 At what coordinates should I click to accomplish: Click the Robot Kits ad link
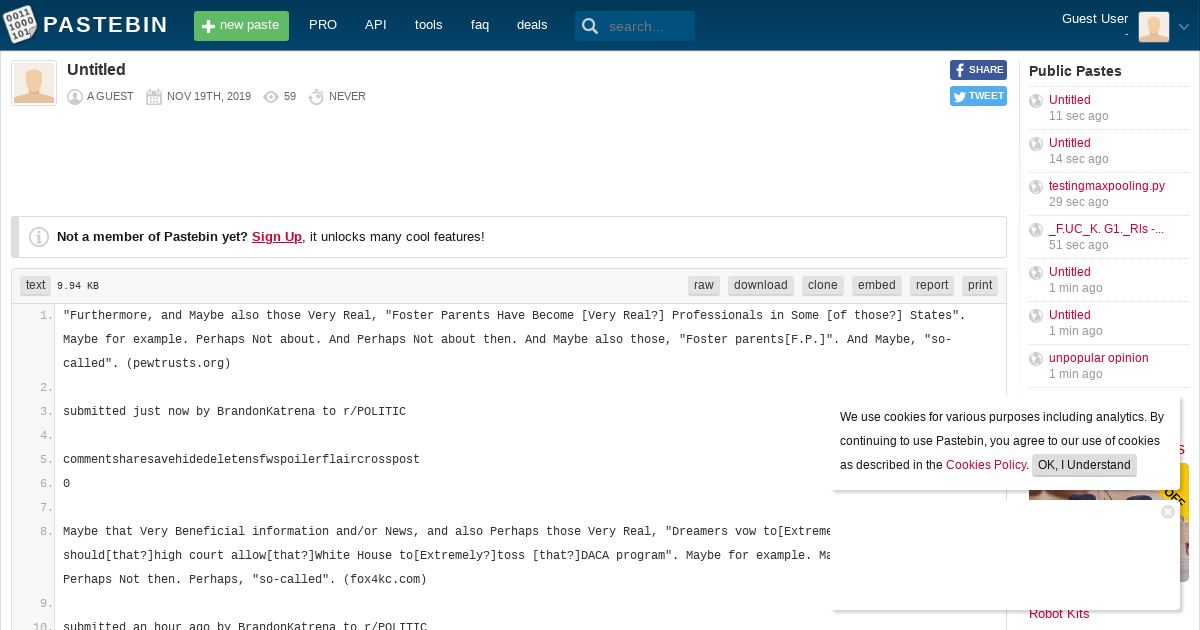point(1059,614)
